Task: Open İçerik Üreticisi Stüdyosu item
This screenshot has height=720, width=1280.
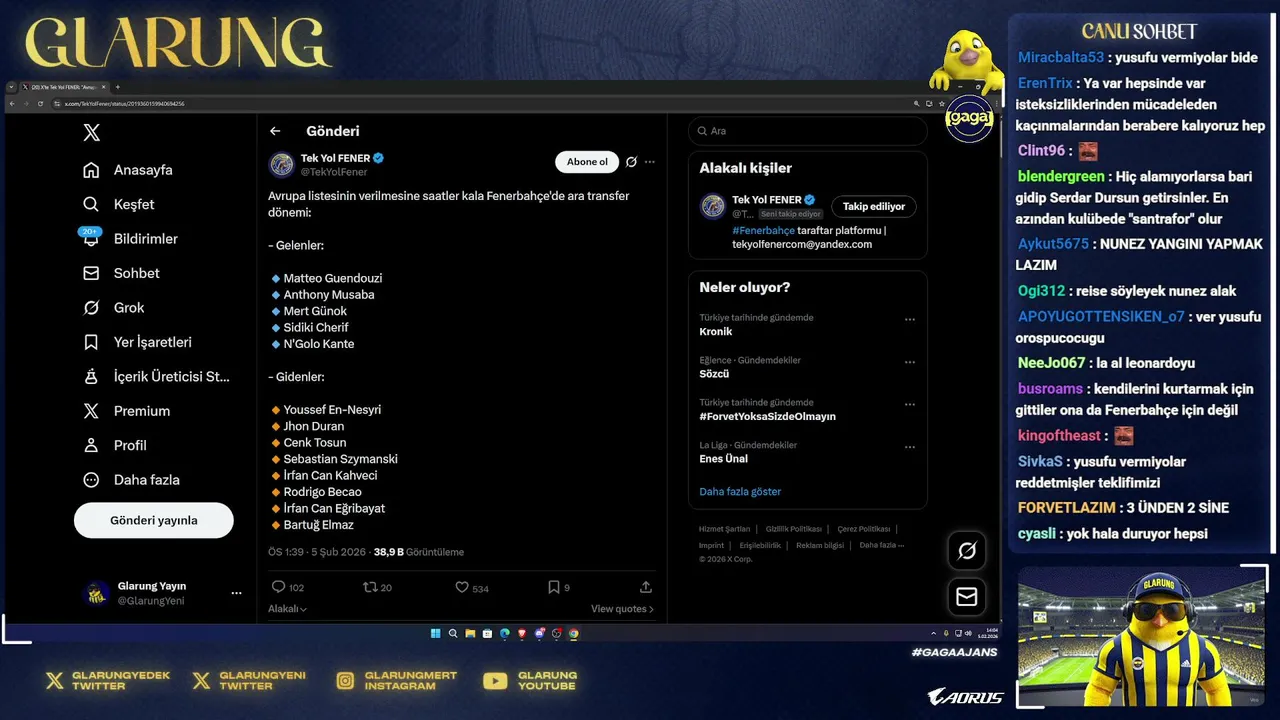Action: click(156, 376)
